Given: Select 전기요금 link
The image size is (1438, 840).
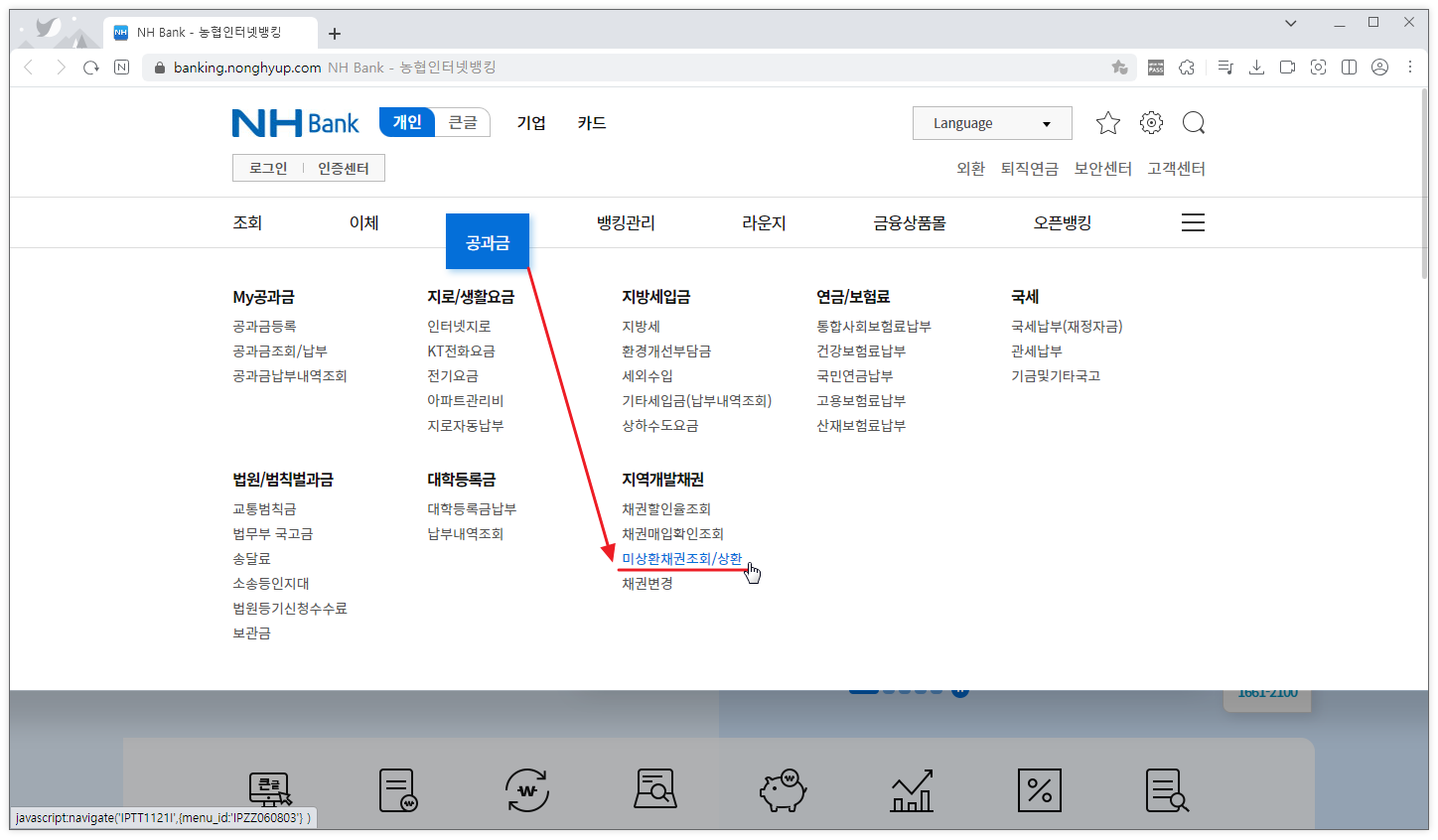Looking at the screenshot, I should [x=453, y=376].
